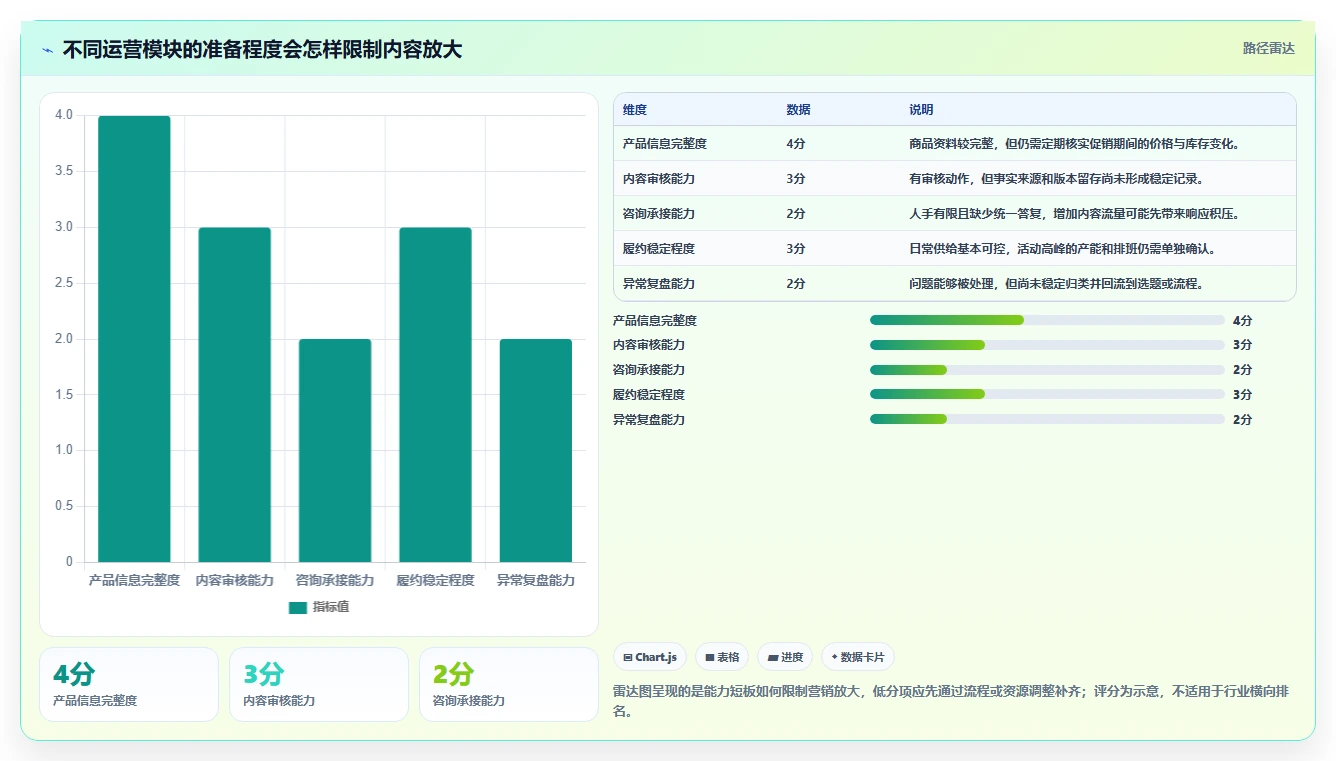
Task: Click the 咨询承接能力 progress bar
Action: [1047, 370]
